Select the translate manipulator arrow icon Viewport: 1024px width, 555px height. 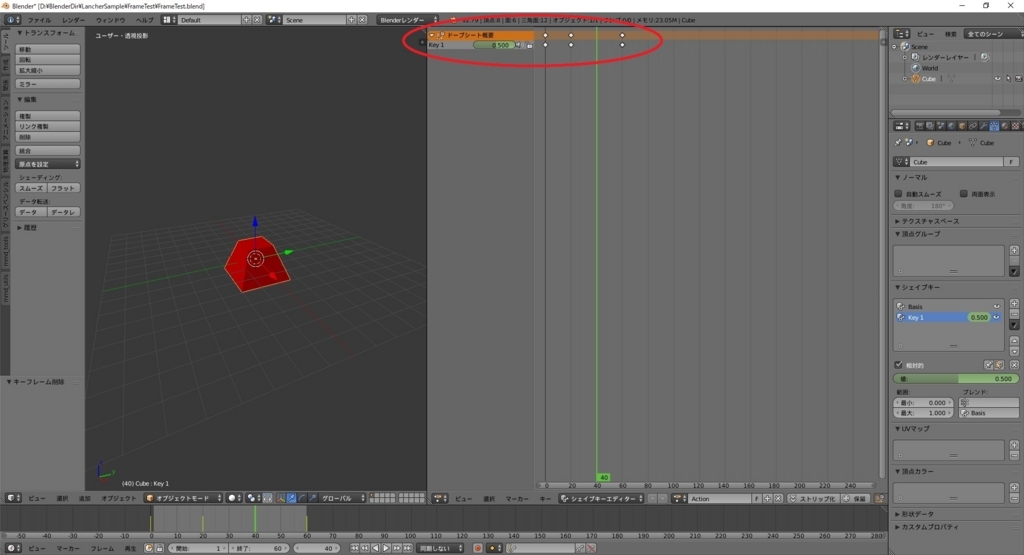[291, 498]
